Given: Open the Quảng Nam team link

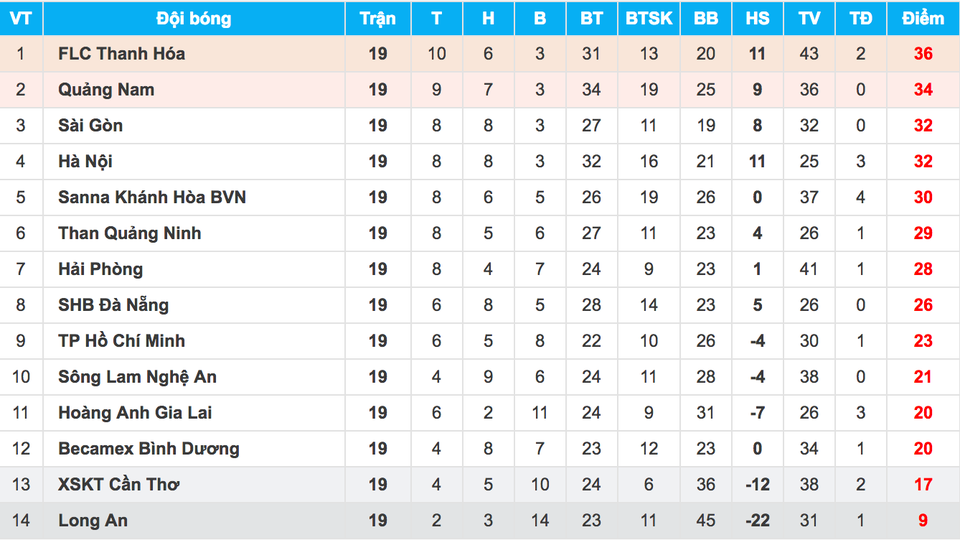Looking at the screenshot, I should [106, 89].
